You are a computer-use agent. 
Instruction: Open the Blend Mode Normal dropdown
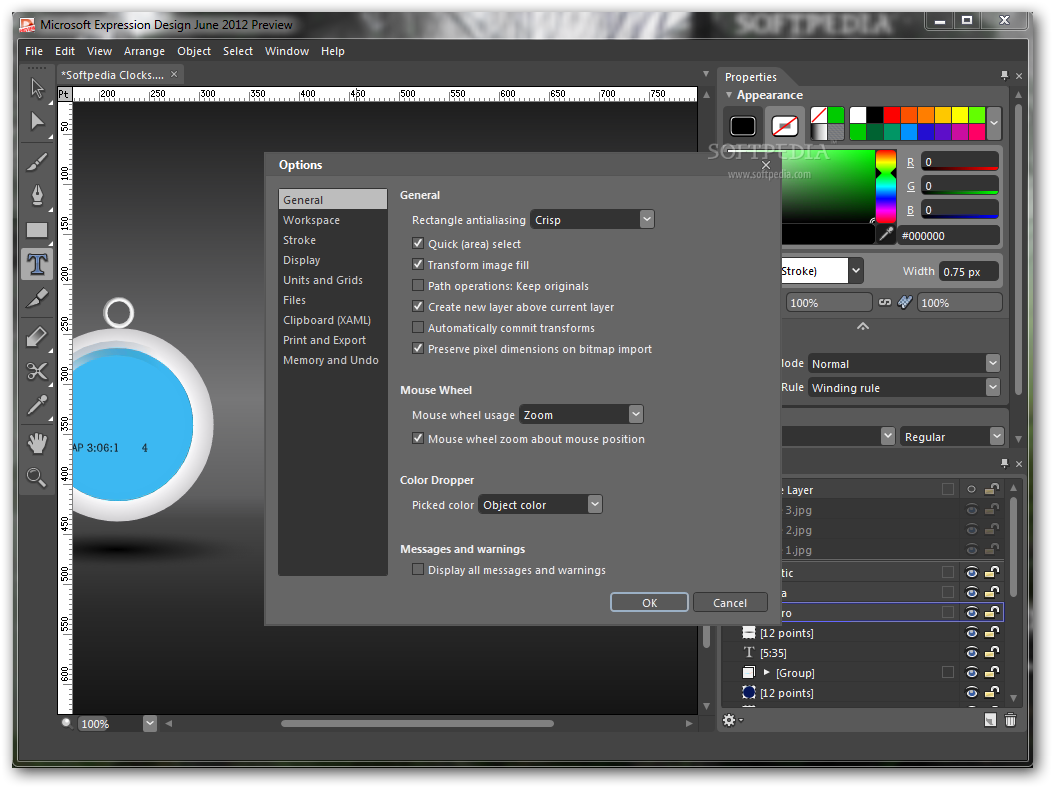point(904,363)
